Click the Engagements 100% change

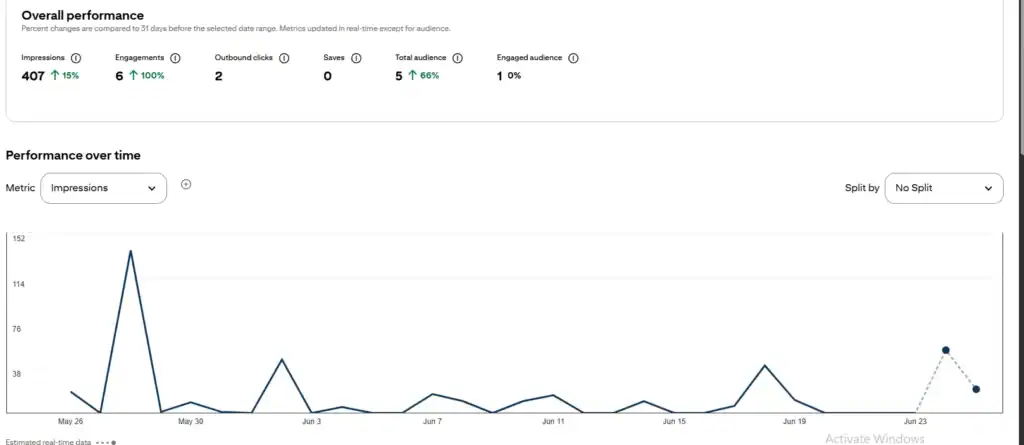tap(146, 76)
